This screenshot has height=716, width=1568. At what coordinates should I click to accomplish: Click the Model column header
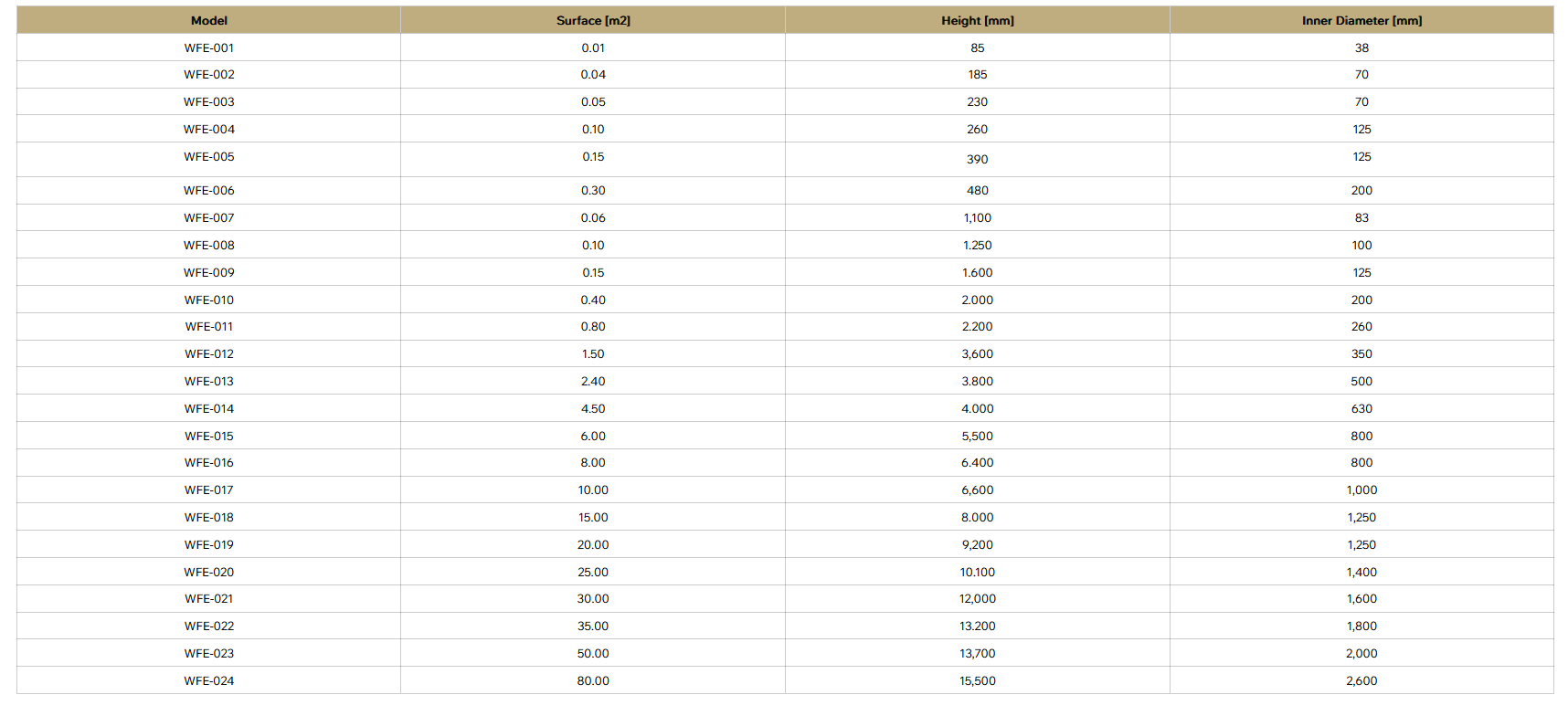coord(209,20)
